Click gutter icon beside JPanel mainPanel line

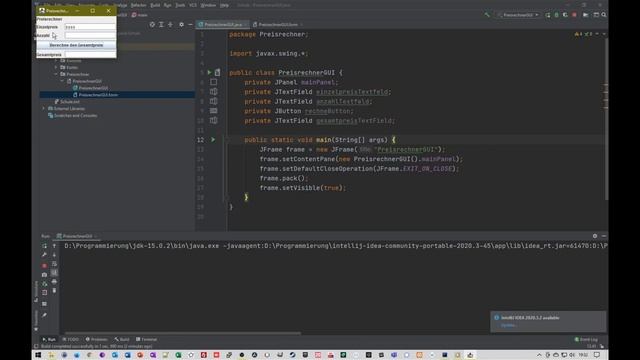pos(213,82)
